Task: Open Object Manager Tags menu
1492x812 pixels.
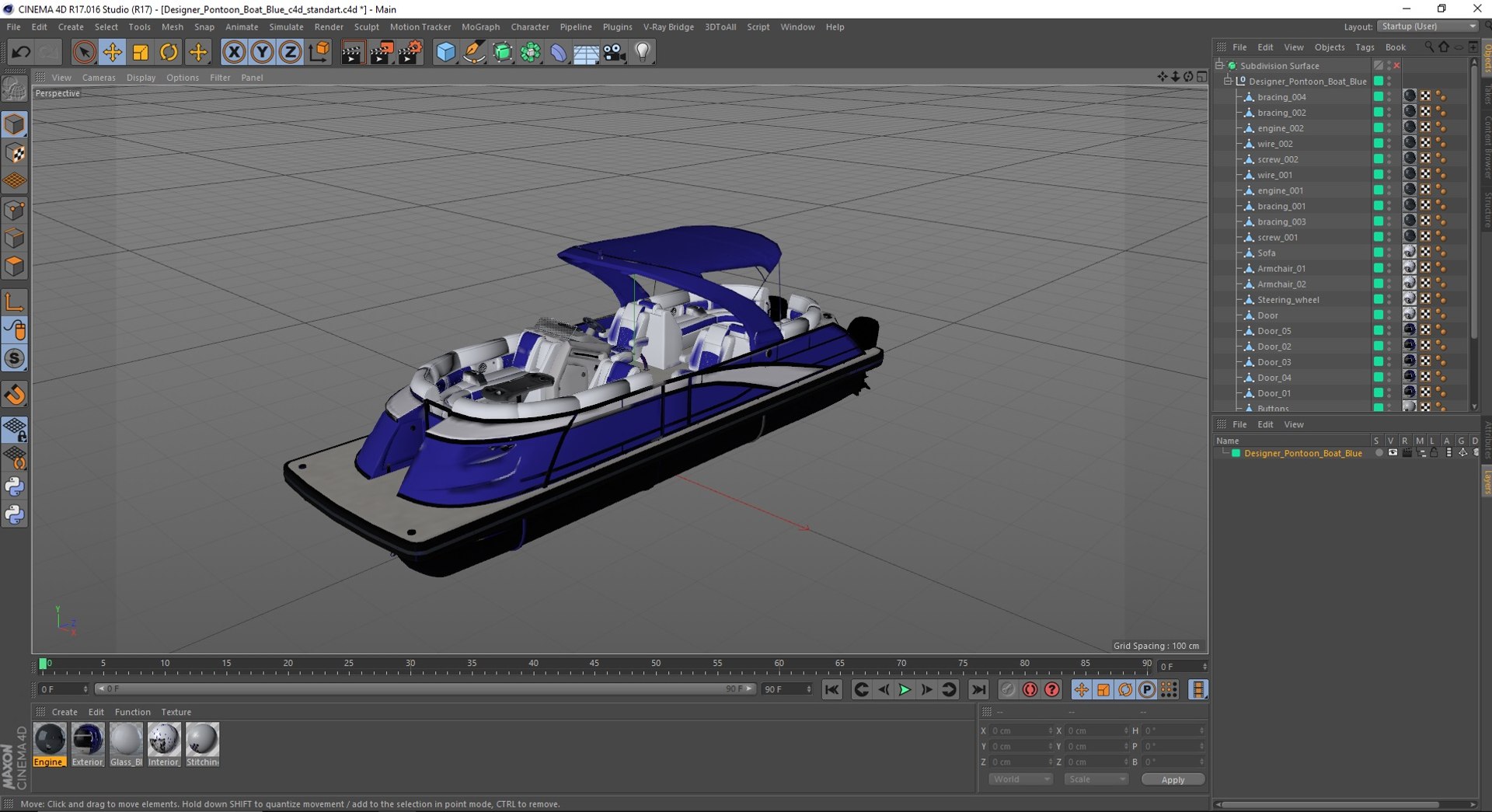Action: pyautogui.click(x=1365, y=47)
